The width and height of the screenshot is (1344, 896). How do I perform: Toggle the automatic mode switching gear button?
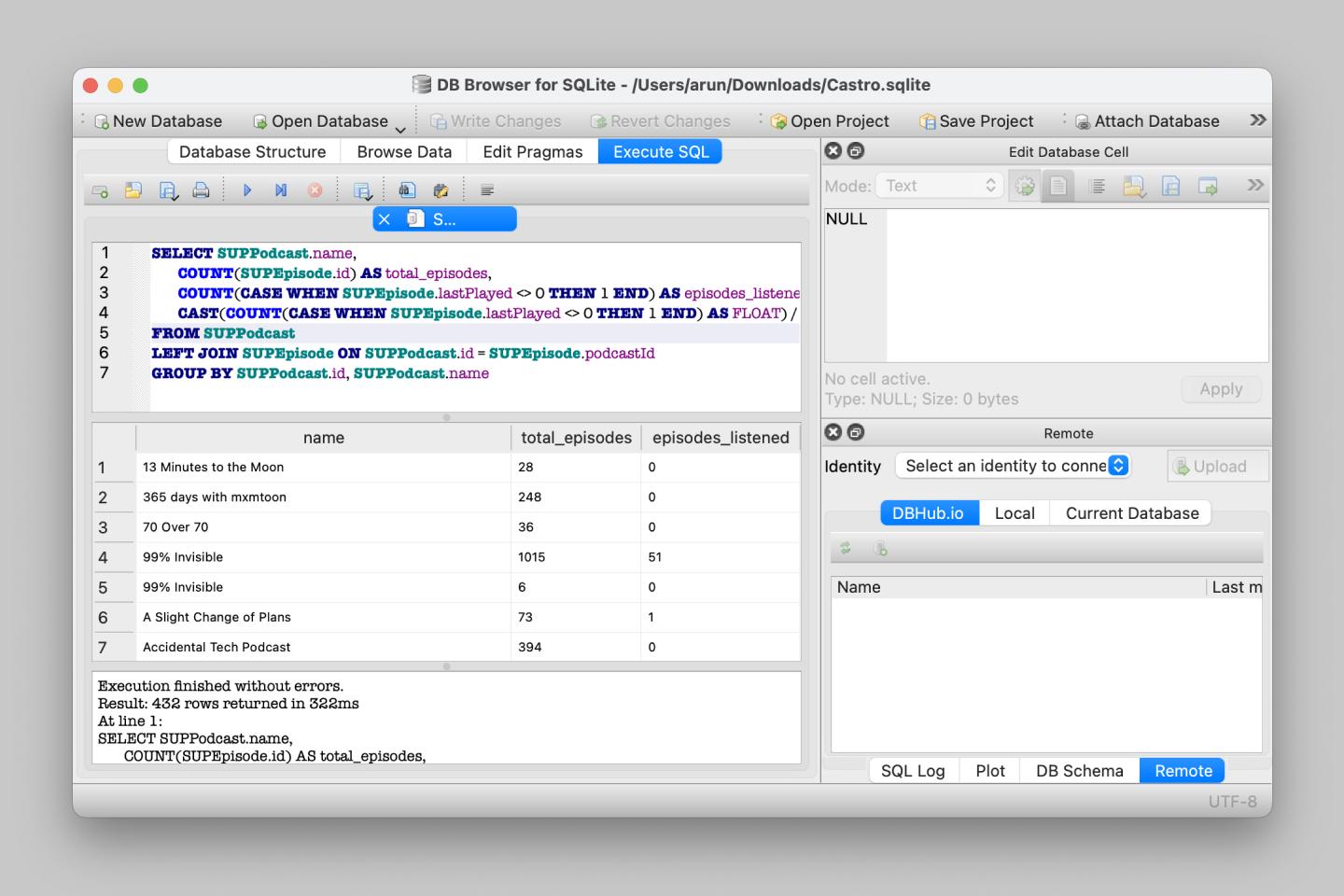pos(1025,187)
